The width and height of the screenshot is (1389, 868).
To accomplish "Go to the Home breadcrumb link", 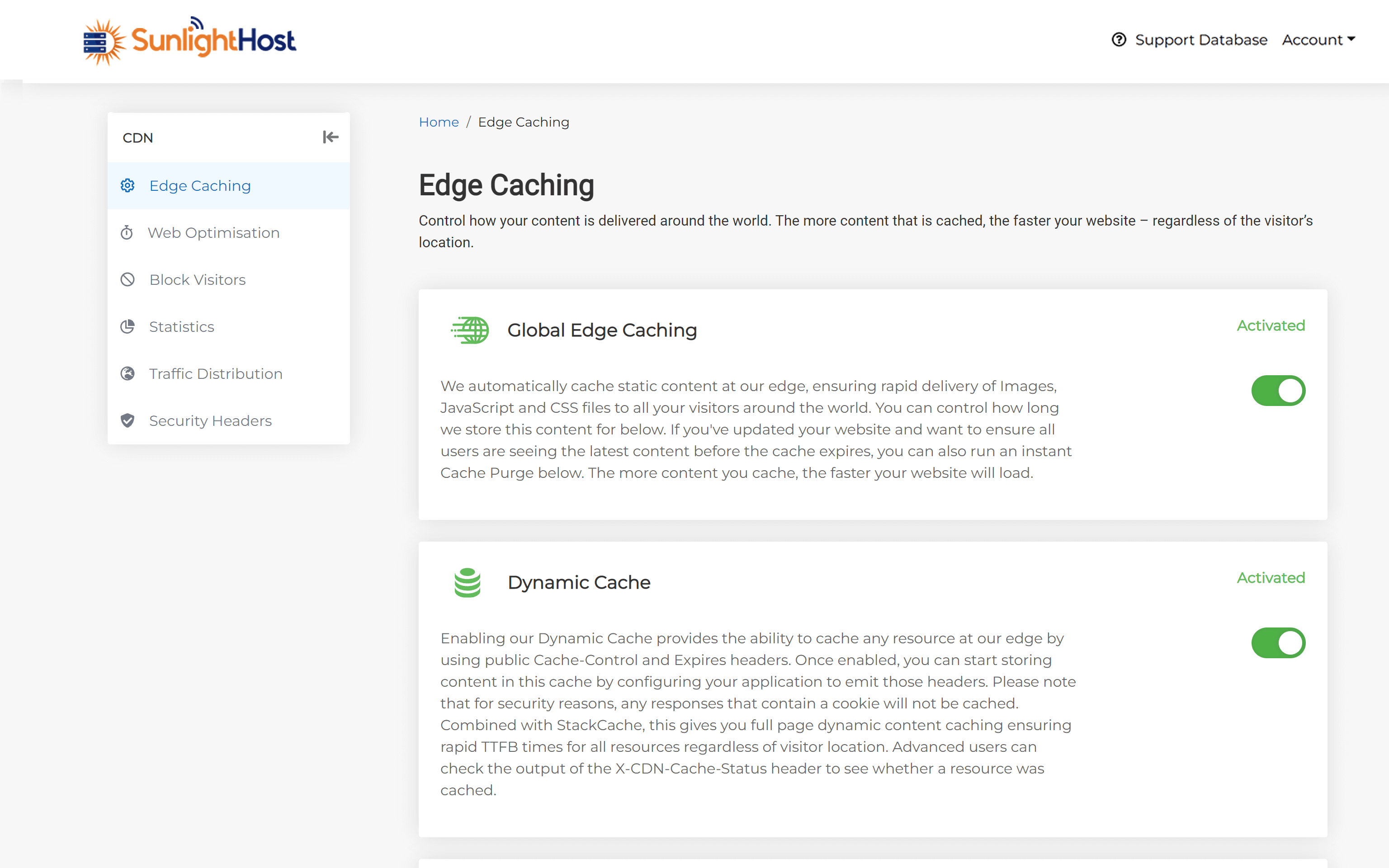I will click(x=439, y=122).
